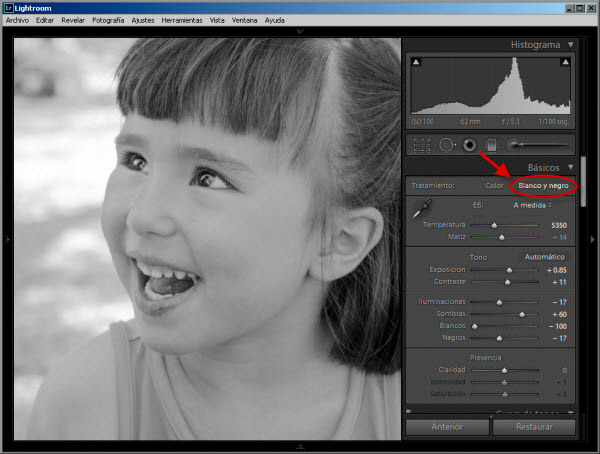
Task: Click the '62 mm' focal length text
Action: 470,122
